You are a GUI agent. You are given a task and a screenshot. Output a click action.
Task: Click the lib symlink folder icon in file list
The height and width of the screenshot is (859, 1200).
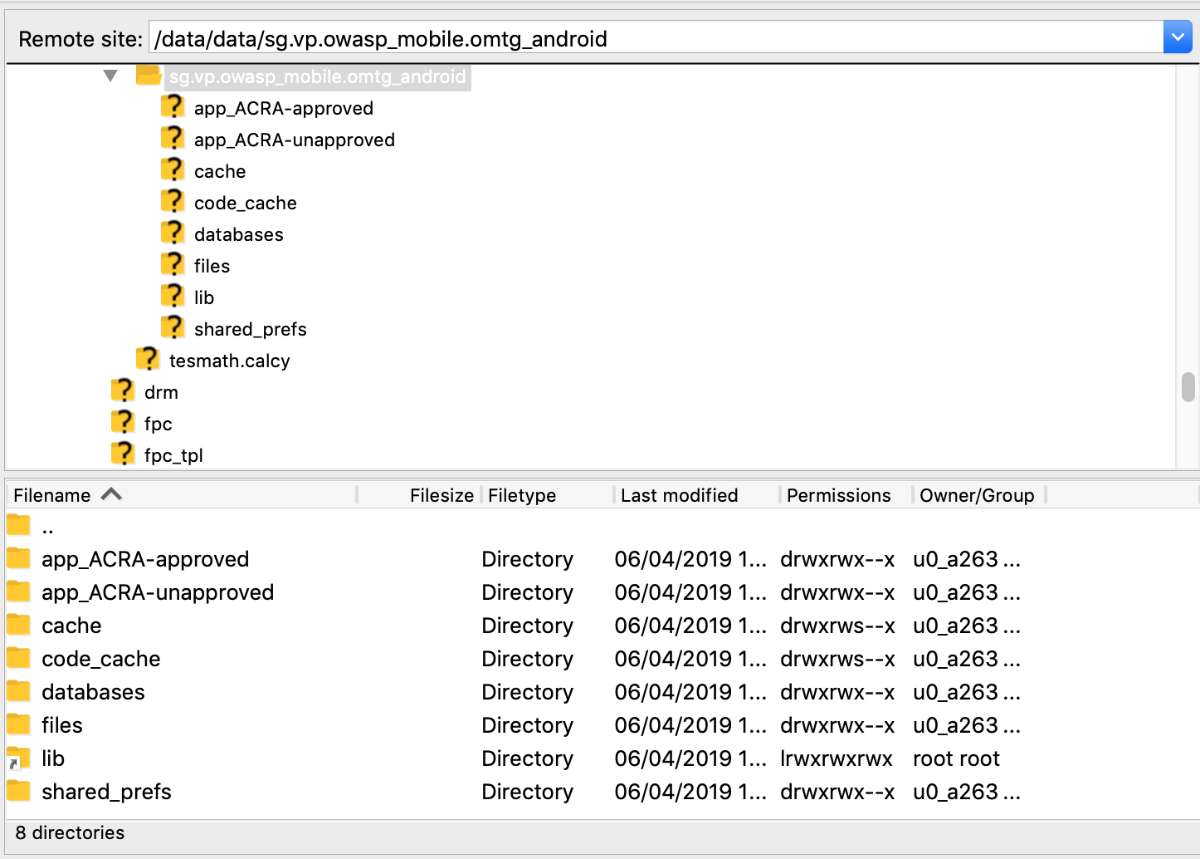click(19, 758)
